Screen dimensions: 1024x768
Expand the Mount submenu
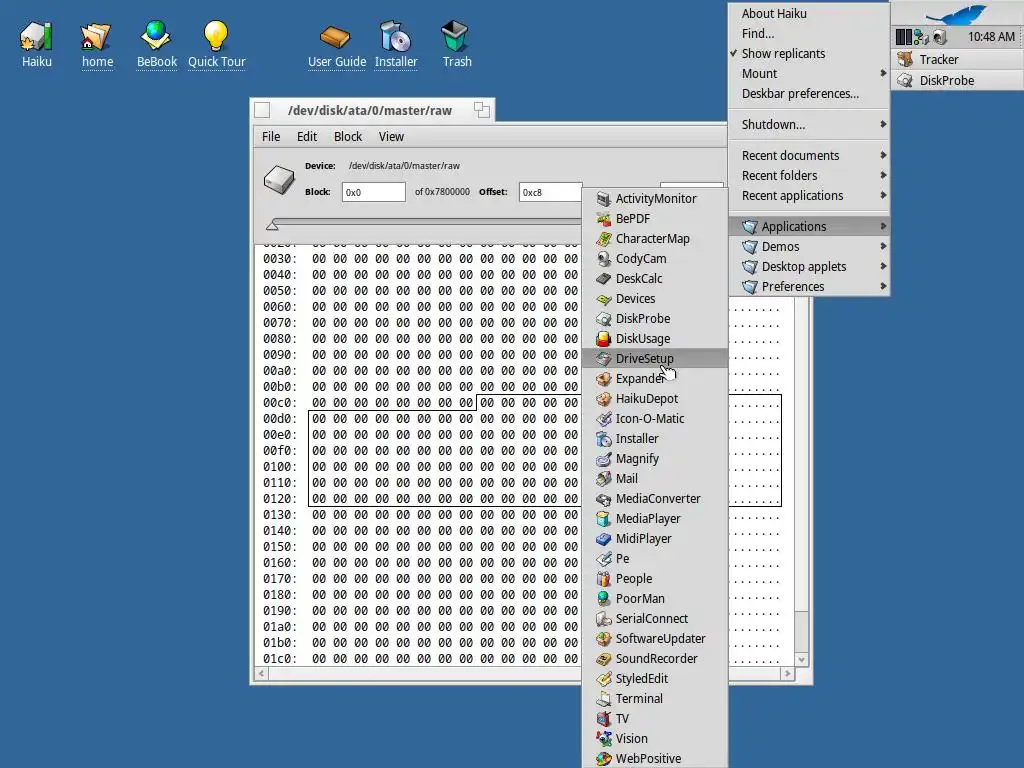[x=809, y=74]
